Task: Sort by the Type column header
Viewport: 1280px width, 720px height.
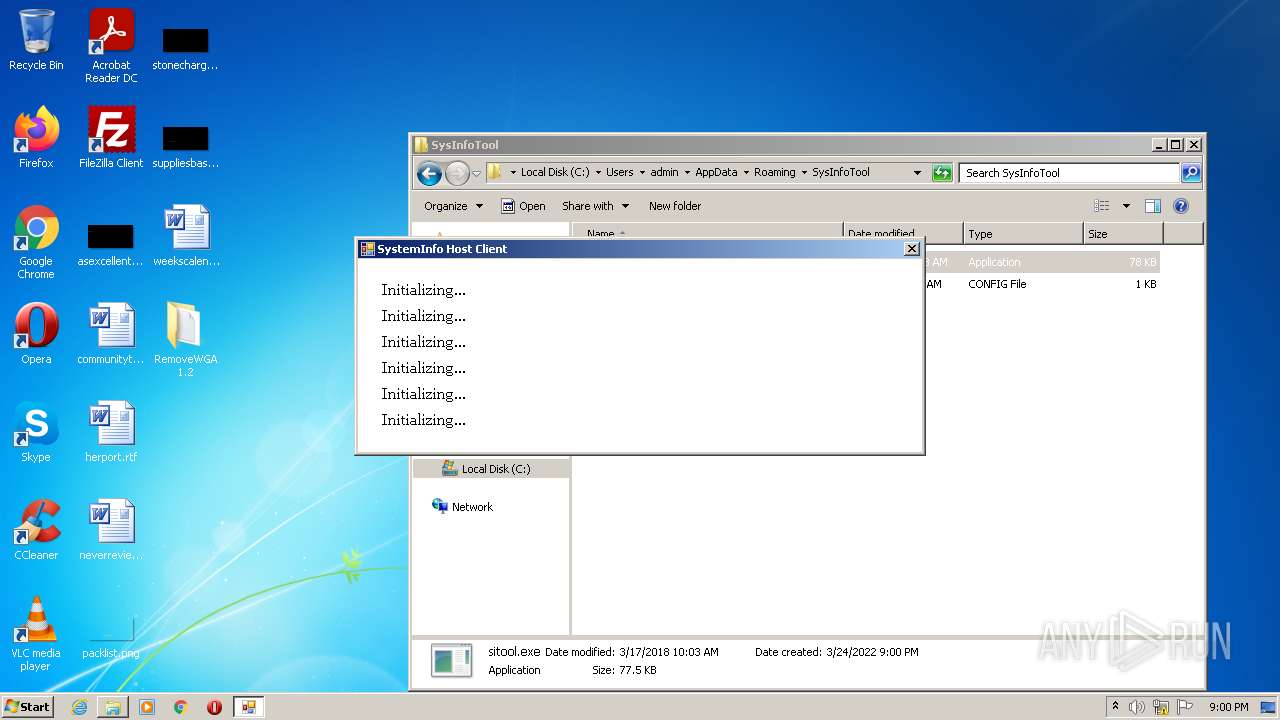Action: click(x=1023, y=234)
